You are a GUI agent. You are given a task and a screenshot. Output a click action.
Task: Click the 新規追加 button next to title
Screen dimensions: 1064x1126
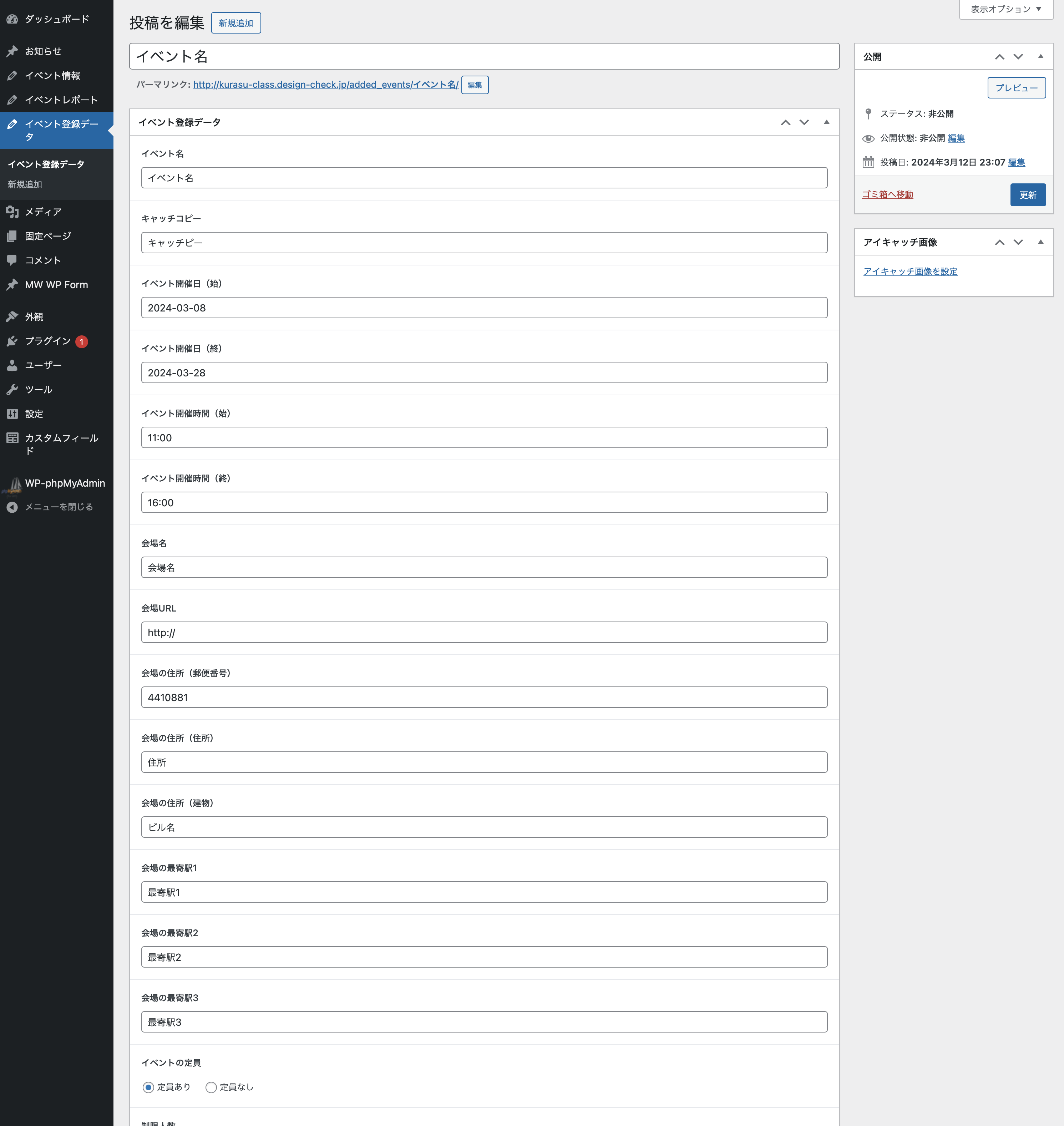coord(236,23)
